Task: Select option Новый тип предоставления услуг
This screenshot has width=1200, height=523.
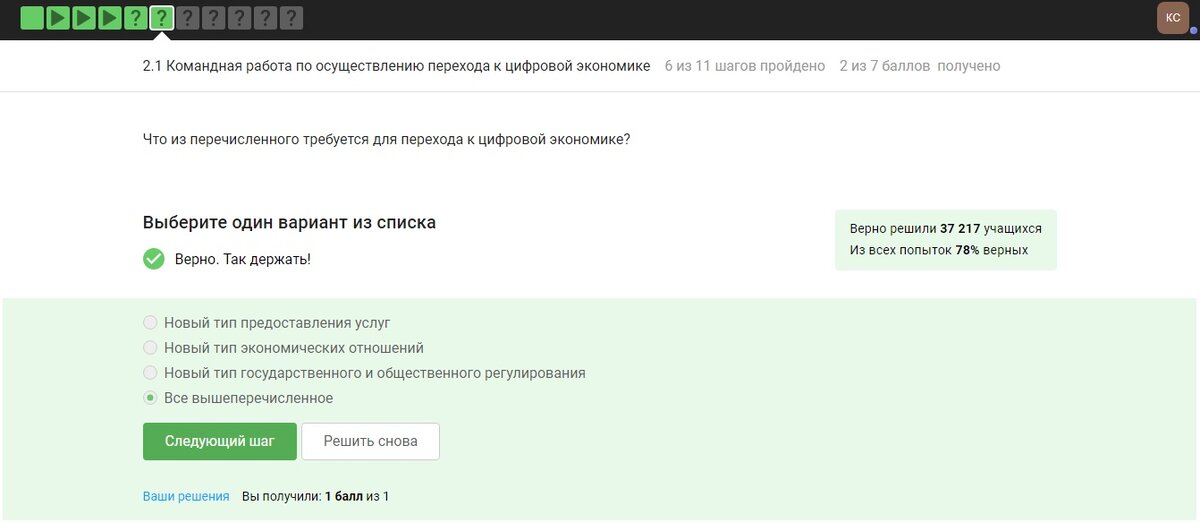Action: click(266, 323)
